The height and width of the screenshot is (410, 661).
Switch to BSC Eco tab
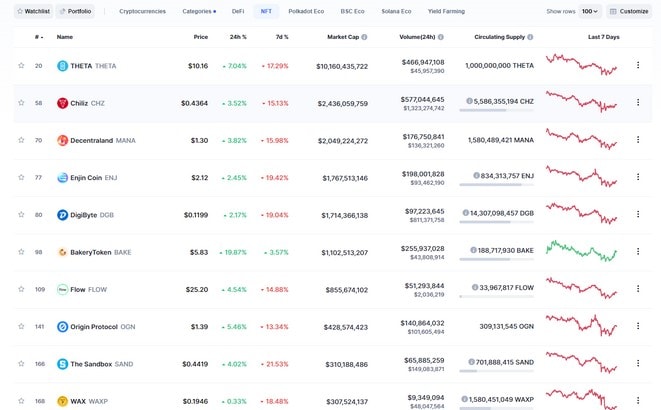click(x=352, y=11)
